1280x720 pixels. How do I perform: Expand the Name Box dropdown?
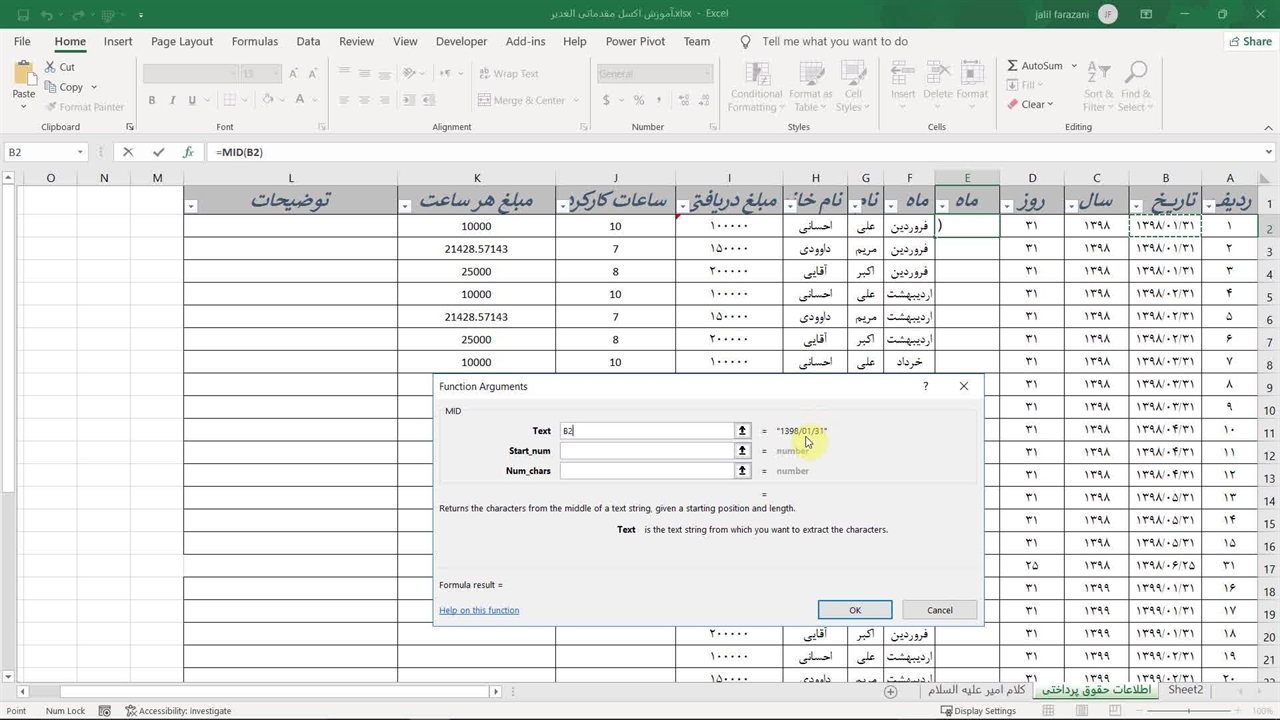[x=80, y=152]
